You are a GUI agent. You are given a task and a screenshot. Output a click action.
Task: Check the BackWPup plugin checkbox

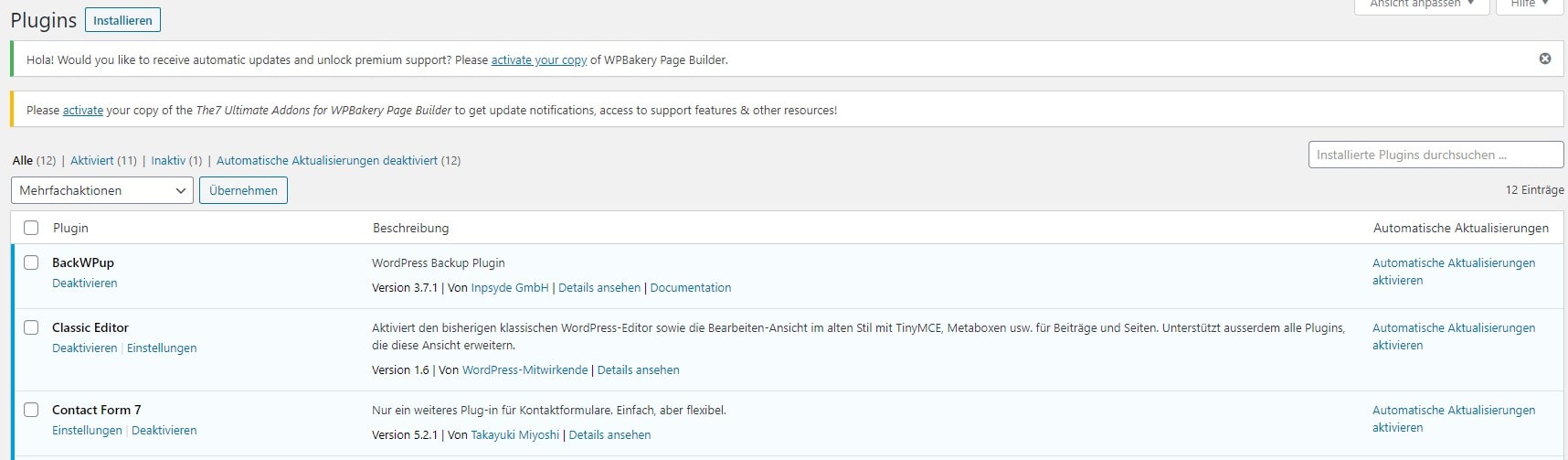[31, 262]
